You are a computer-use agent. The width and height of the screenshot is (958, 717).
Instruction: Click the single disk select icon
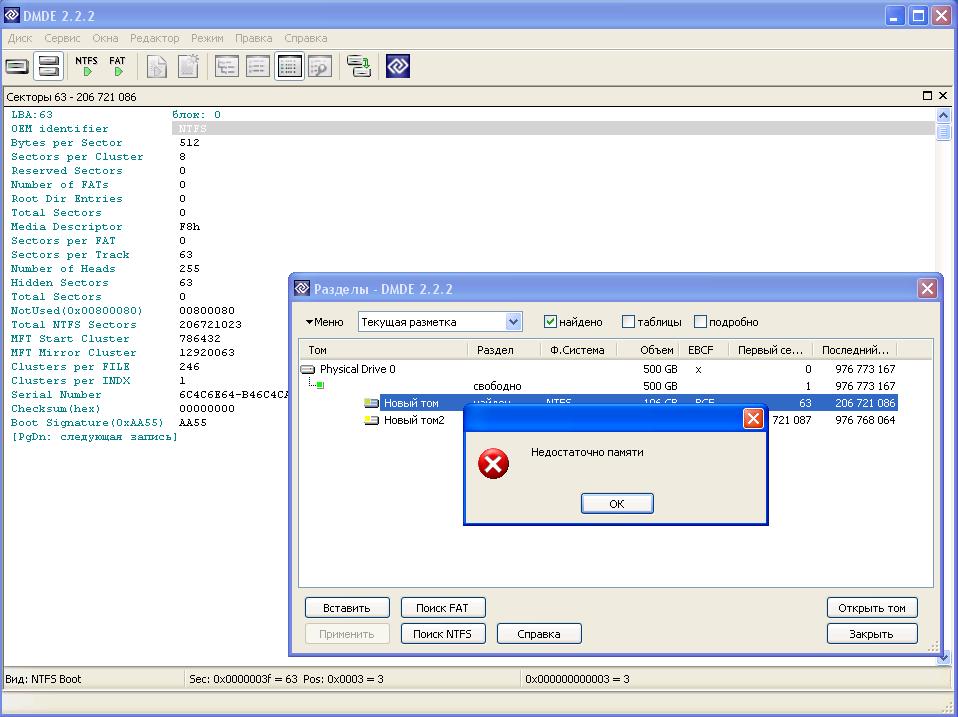point(17,67)
